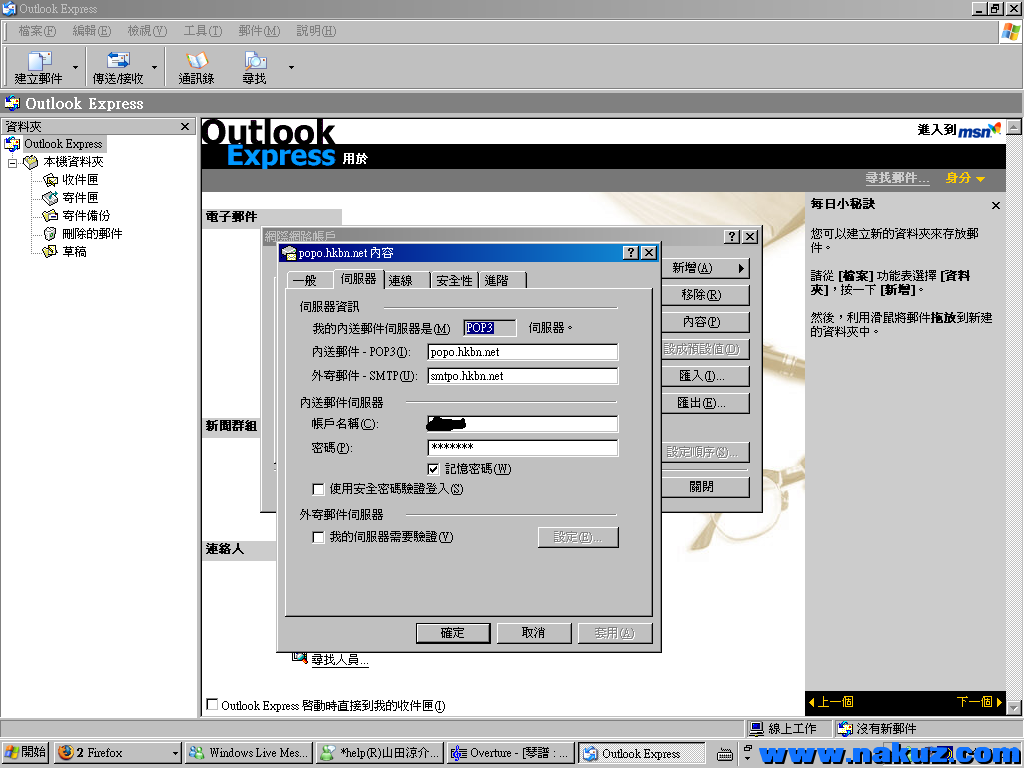The image size is (1024, 768).
Task: Close the 資料夾 folder pane
Action: pyautogui.click(x=185, y=127)
